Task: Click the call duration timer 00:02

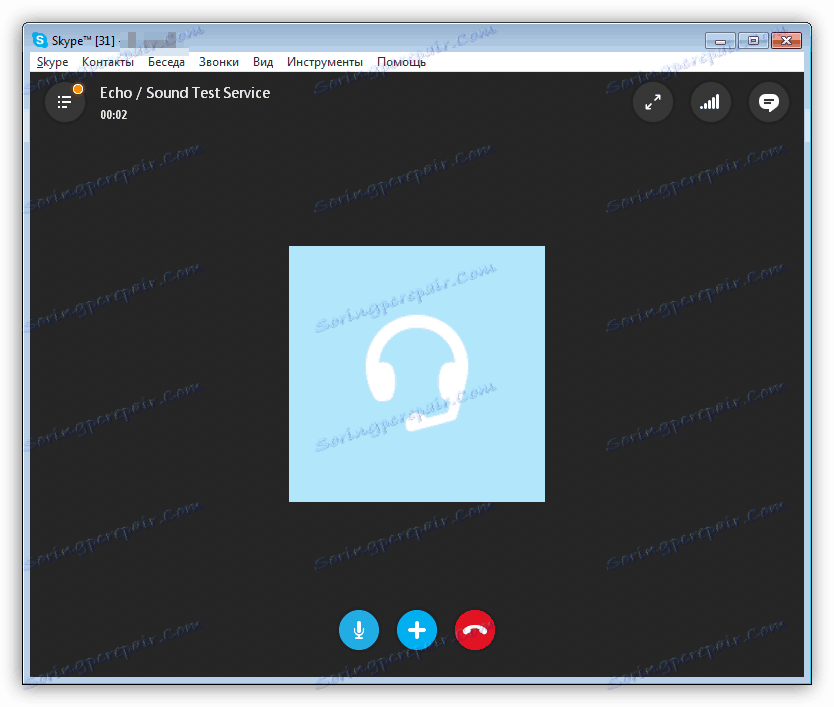Action: [x=113, y=114]
